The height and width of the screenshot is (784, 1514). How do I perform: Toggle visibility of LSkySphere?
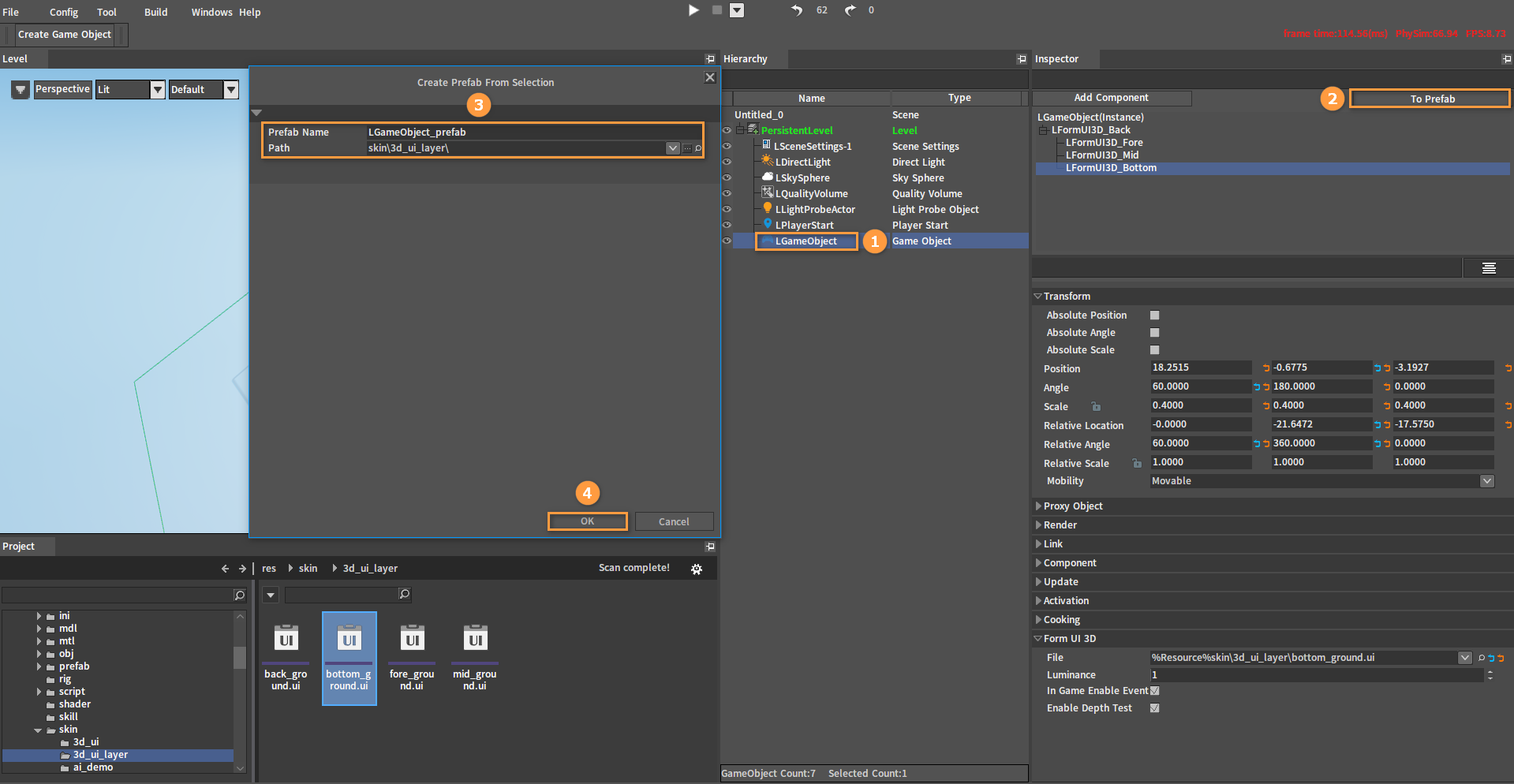[x=727, y=177]
